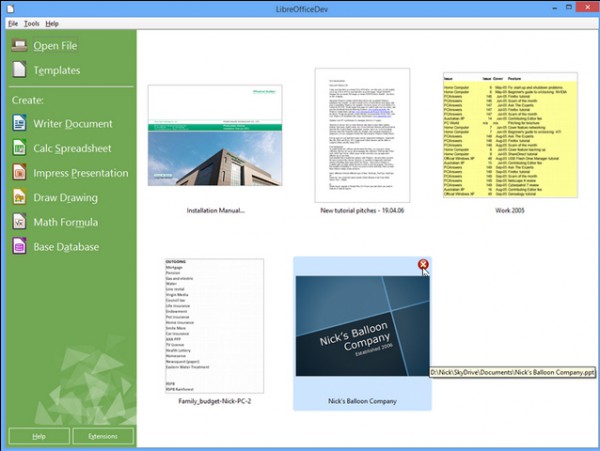This screenshot has width=600, height=451.
Task: Click the Extensions button
Action: [x=103, y=436]
